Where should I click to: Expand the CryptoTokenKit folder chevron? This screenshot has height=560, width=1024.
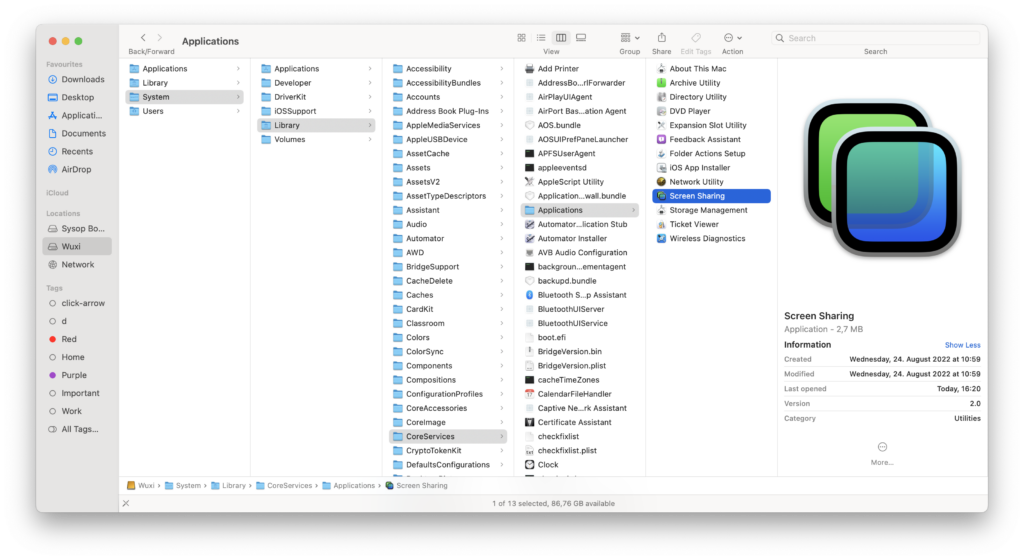[x=502, y=451]
